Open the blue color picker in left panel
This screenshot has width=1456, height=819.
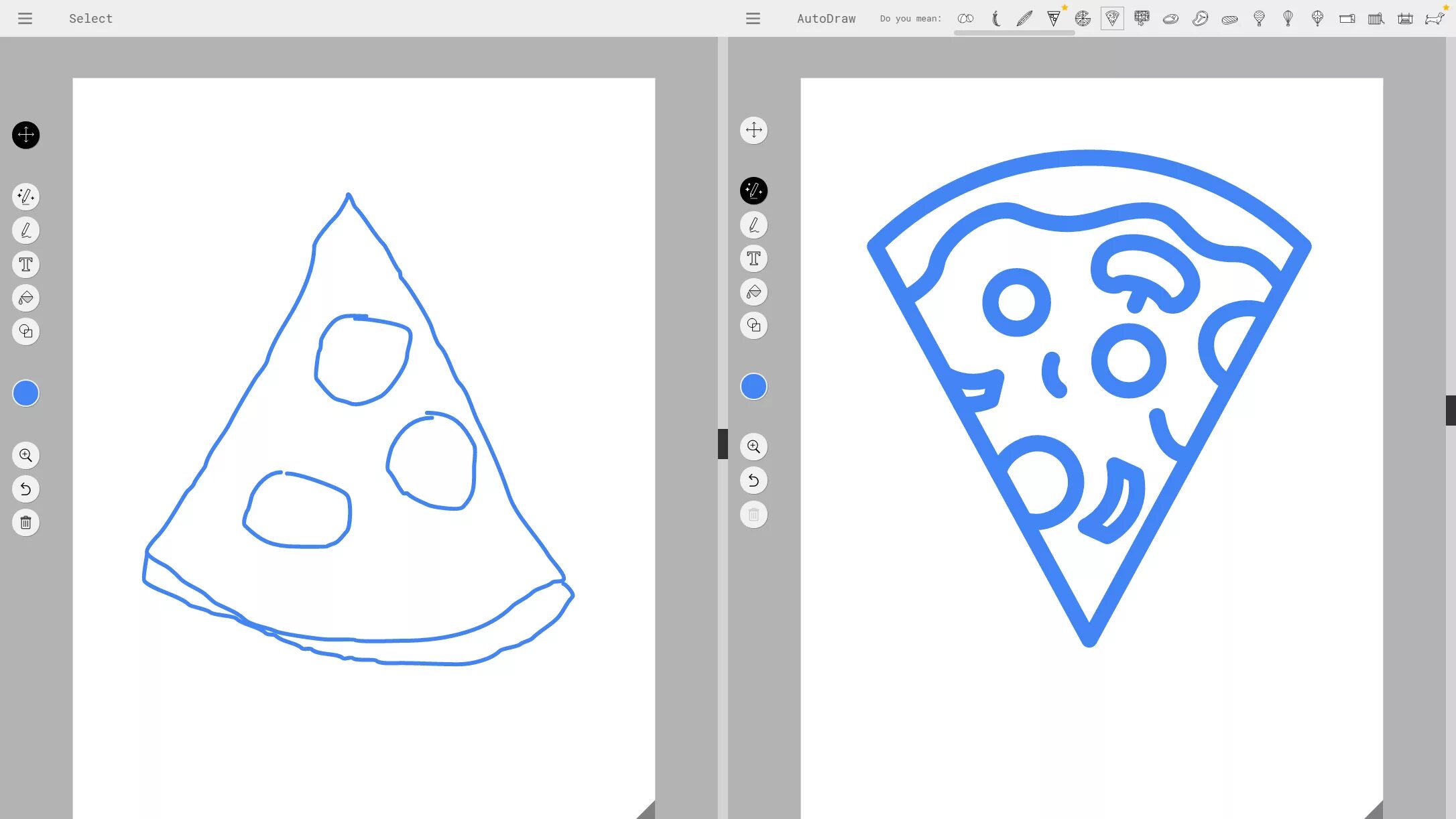(25, 393)
